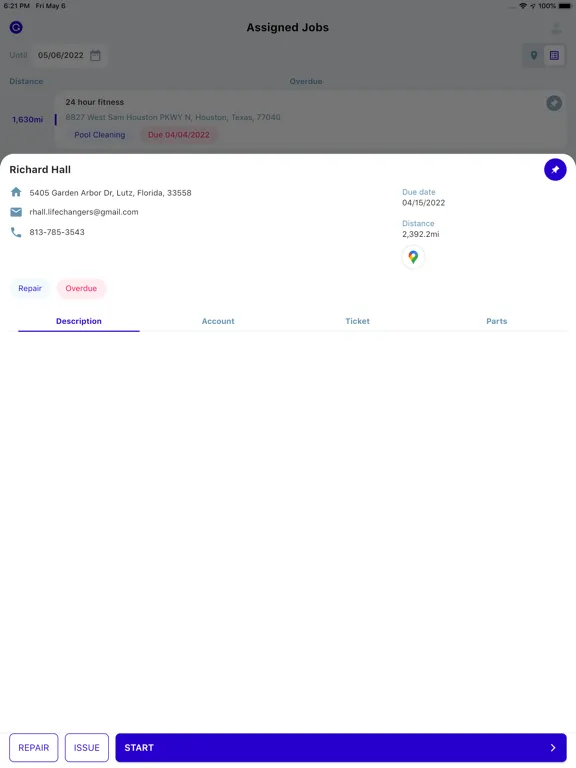Tap the due date 04/15/2022 value
576x768 pixels.
pyautogui.click(x=424, y=203)
